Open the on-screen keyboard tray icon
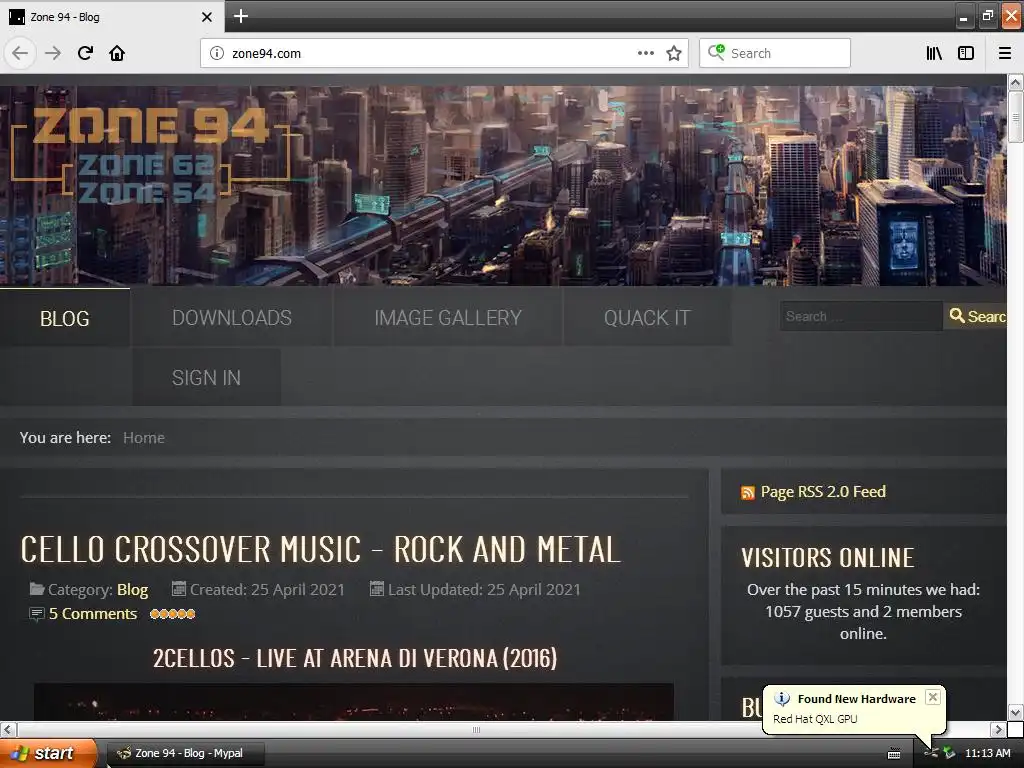Image resolution: width=1024 pixels, height=768 pixels. click(894, 754)
